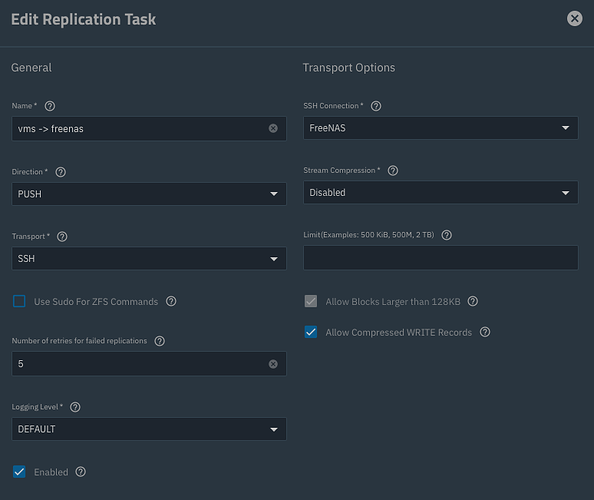Close the Edit Replication Task dialog

pos(574,18)
